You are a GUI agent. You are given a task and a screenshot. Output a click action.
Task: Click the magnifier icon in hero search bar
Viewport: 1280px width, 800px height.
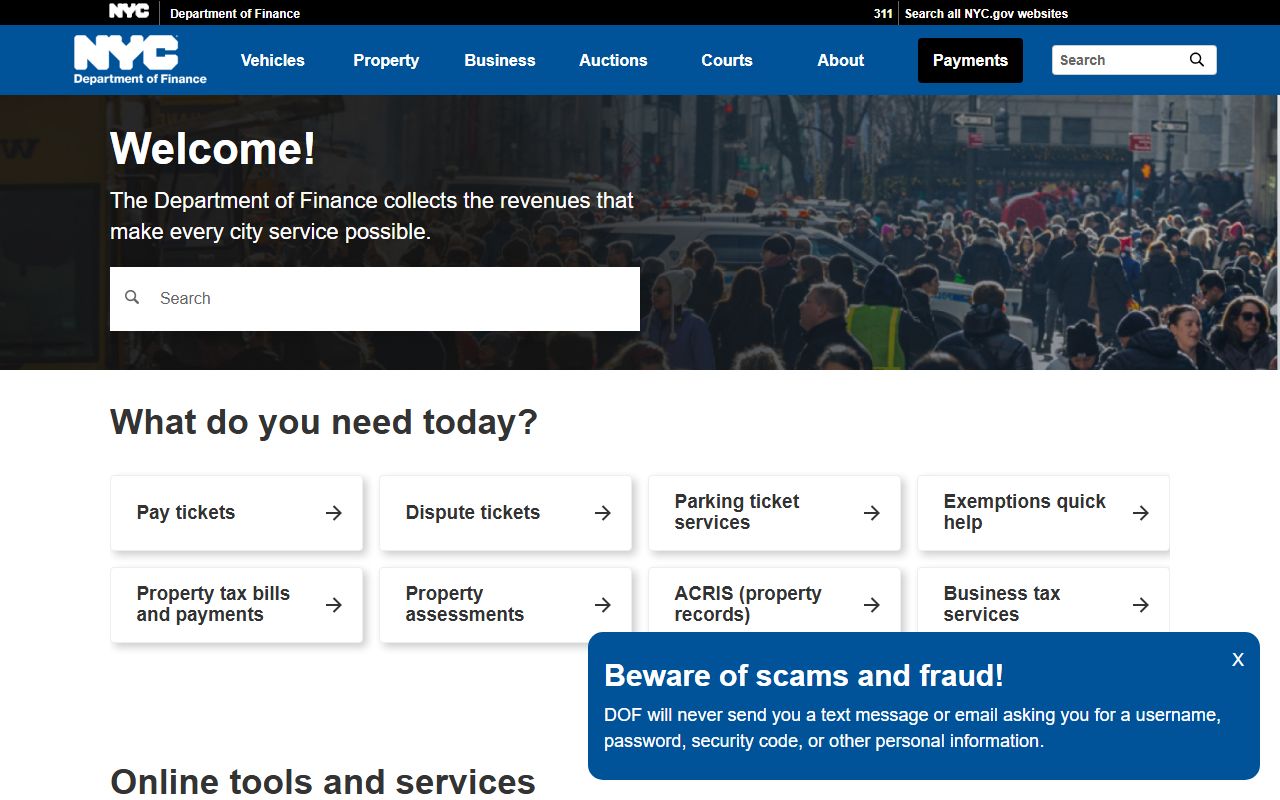pos(132,298)
